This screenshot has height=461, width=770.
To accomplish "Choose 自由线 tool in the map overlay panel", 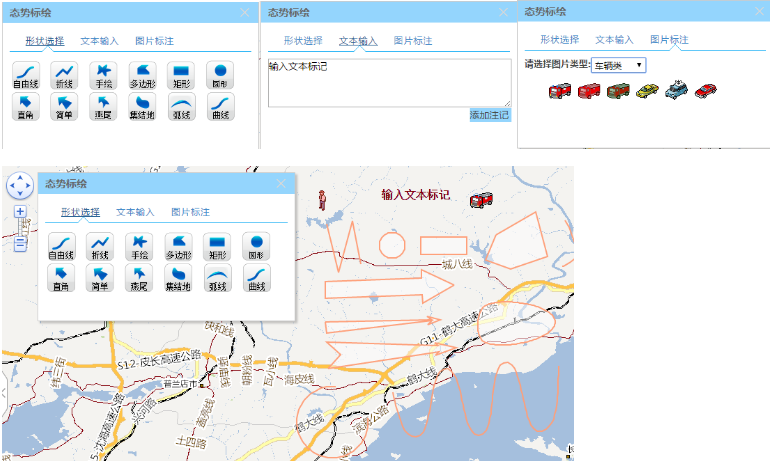I will (x=61, y=246).
